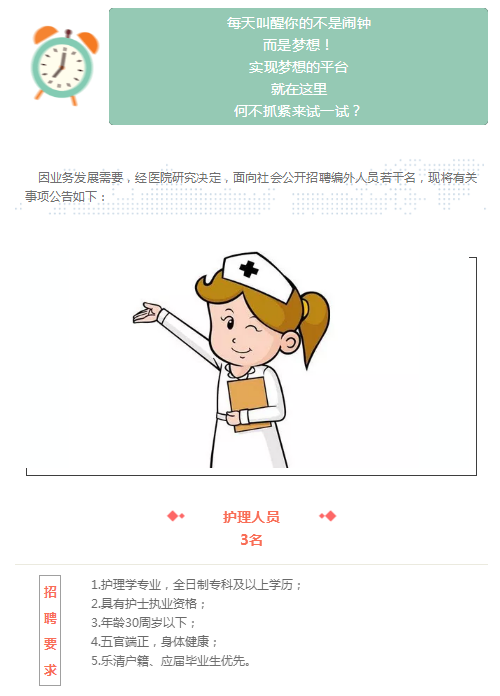Click the banner line 而是梦想！
The width and height of the screenshot is (500, 696).
[298, 45]
